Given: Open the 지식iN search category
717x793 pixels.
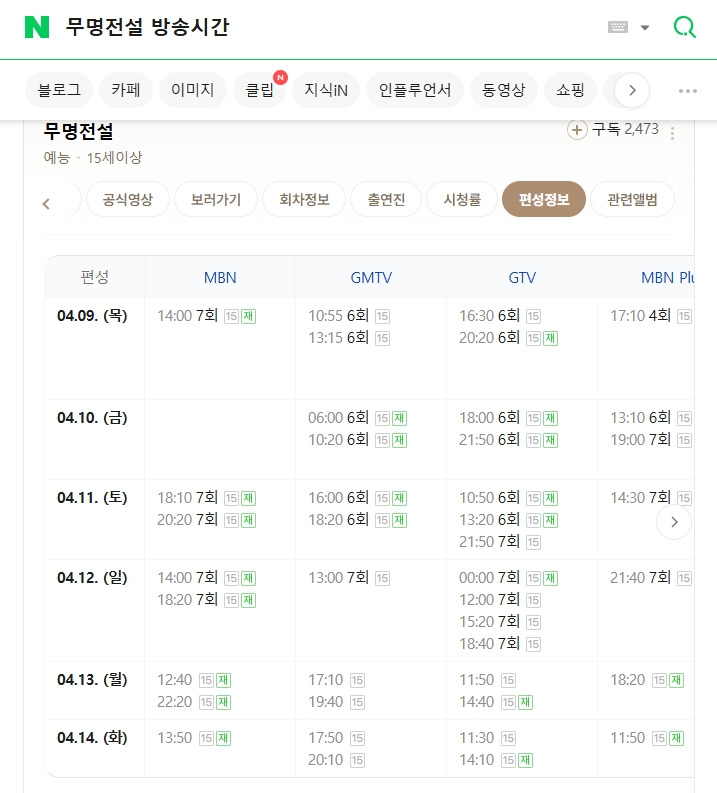Looking at the screenshot, I should point(326,90).
